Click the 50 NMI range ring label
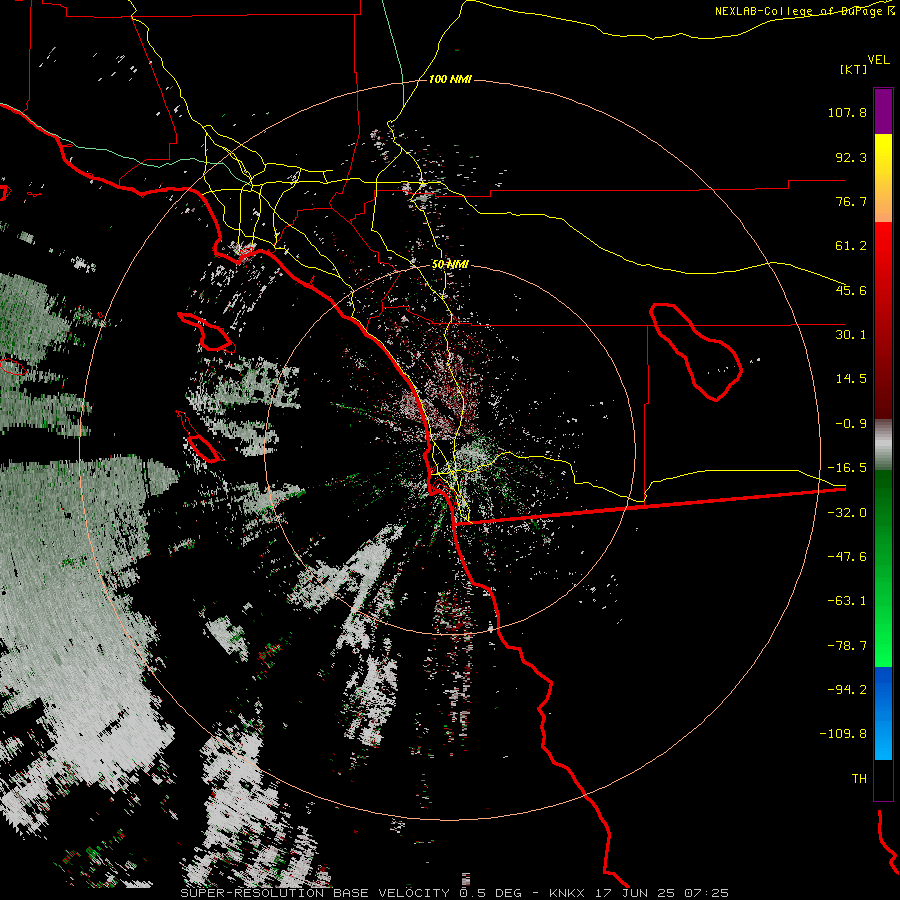Image resolution: width=900 pixels, height=900 pixels. [x=450, y=265]
